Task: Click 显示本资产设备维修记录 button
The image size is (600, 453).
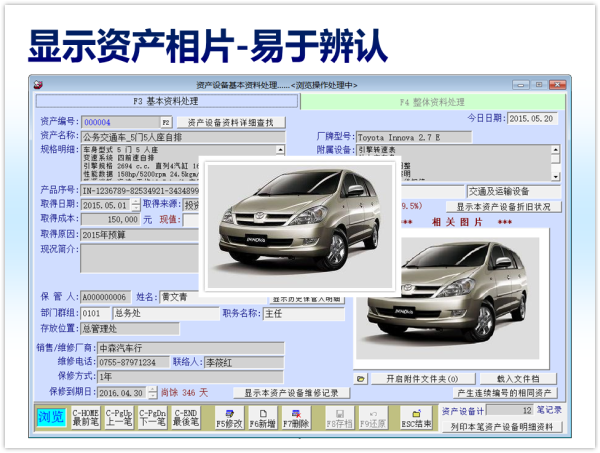Action: click(292, 393)
